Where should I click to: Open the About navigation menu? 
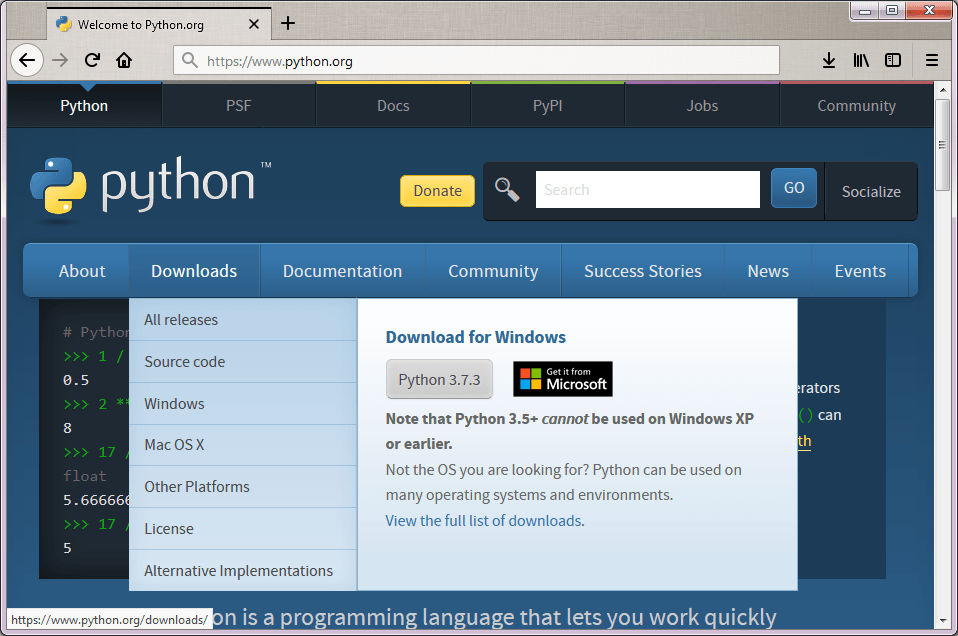pyautogui.click(x=82, y=271)
